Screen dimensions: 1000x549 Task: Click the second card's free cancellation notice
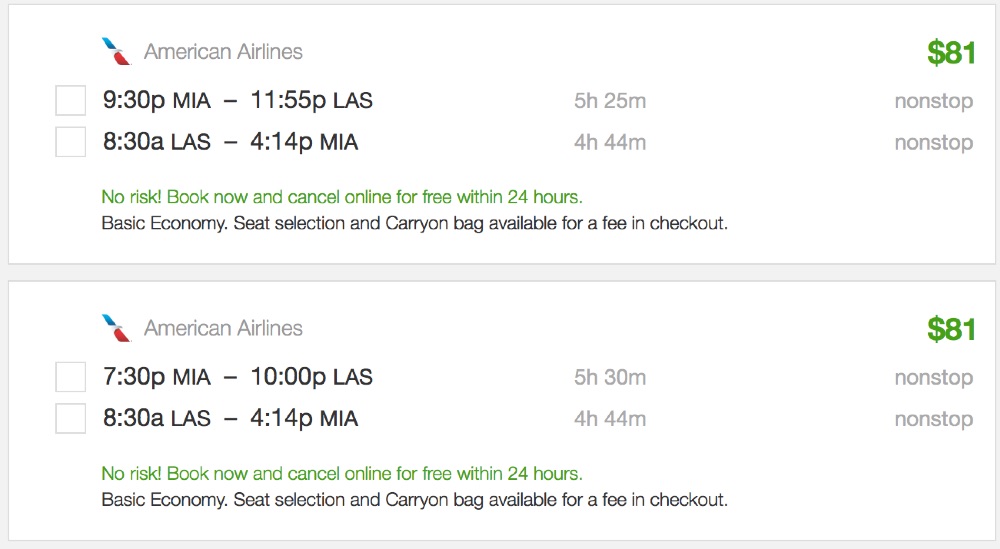coord(341,473)
